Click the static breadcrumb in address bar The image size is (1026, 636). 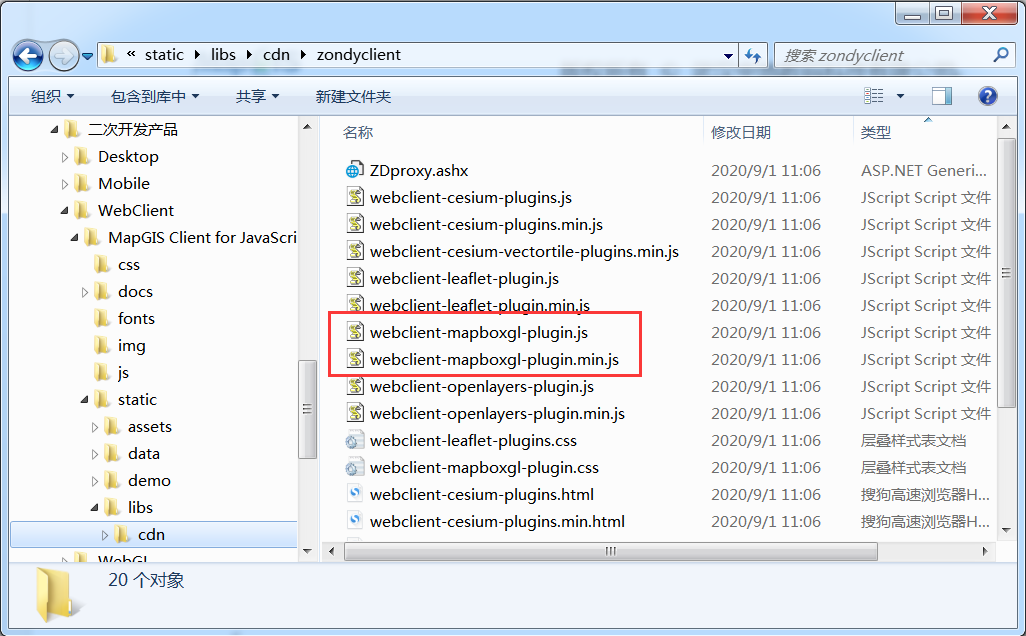click(x=164, y=55)
